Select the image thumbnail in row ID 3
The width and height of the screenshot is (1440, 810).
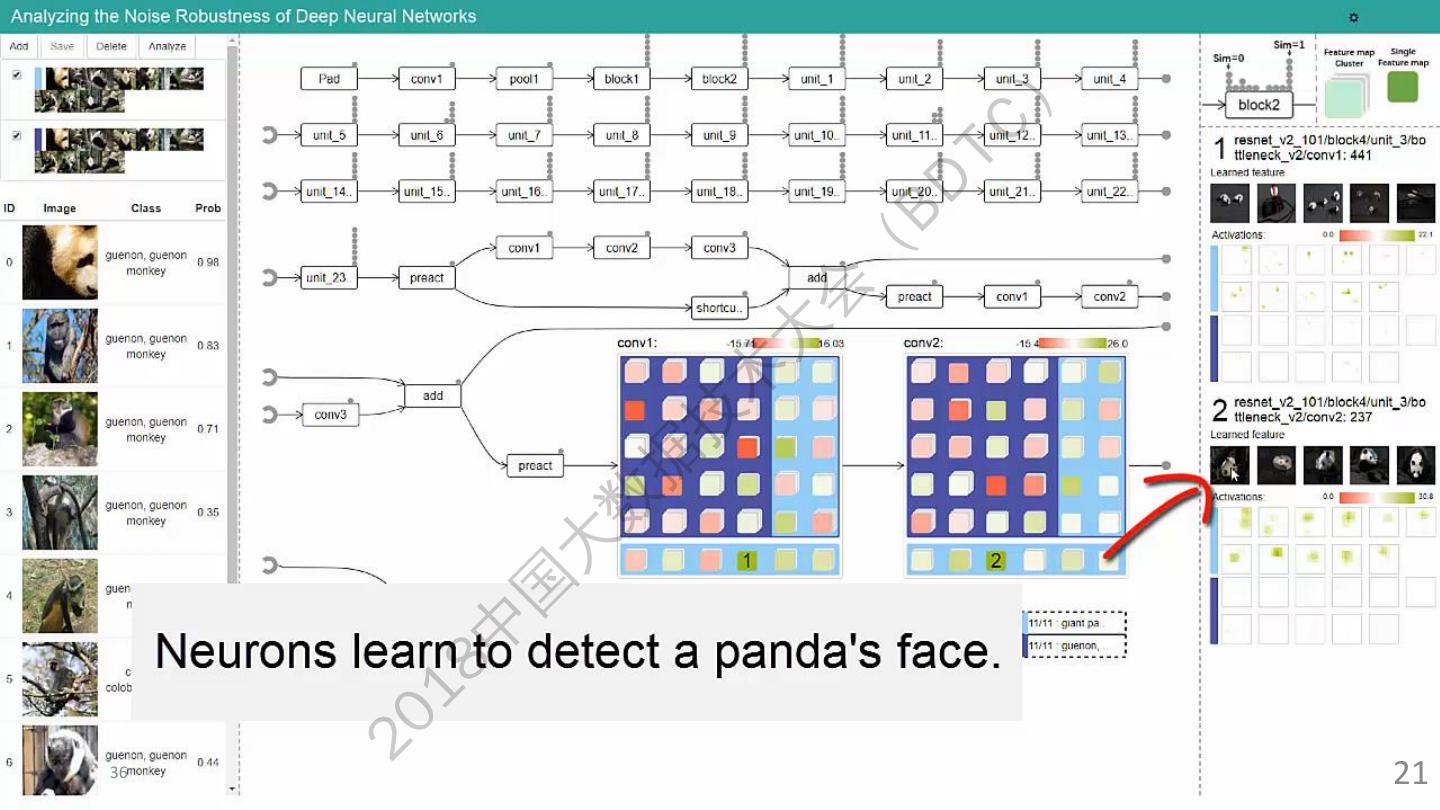(60, 512)
